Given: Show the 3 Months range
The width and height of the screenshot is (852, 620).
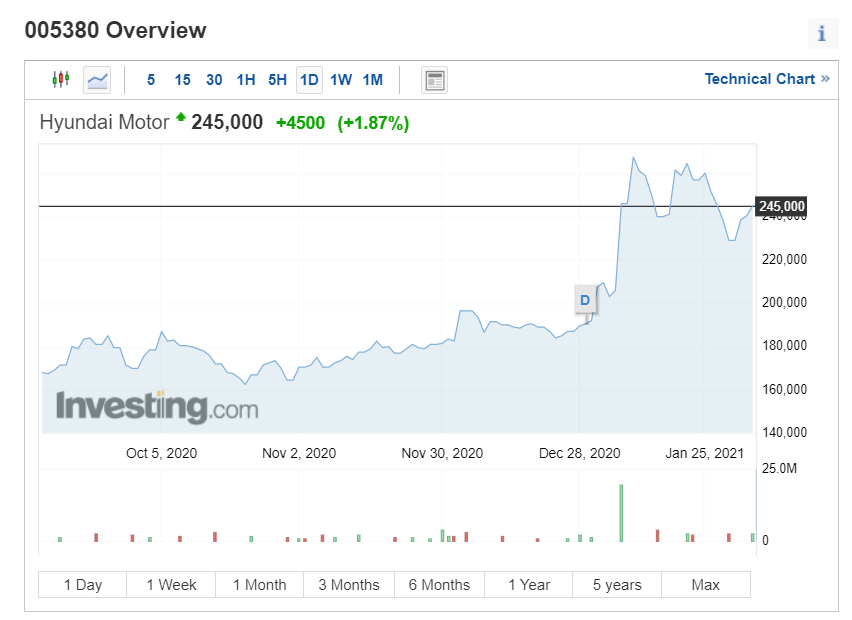Looking at the screenshot, I should point(349,585).
